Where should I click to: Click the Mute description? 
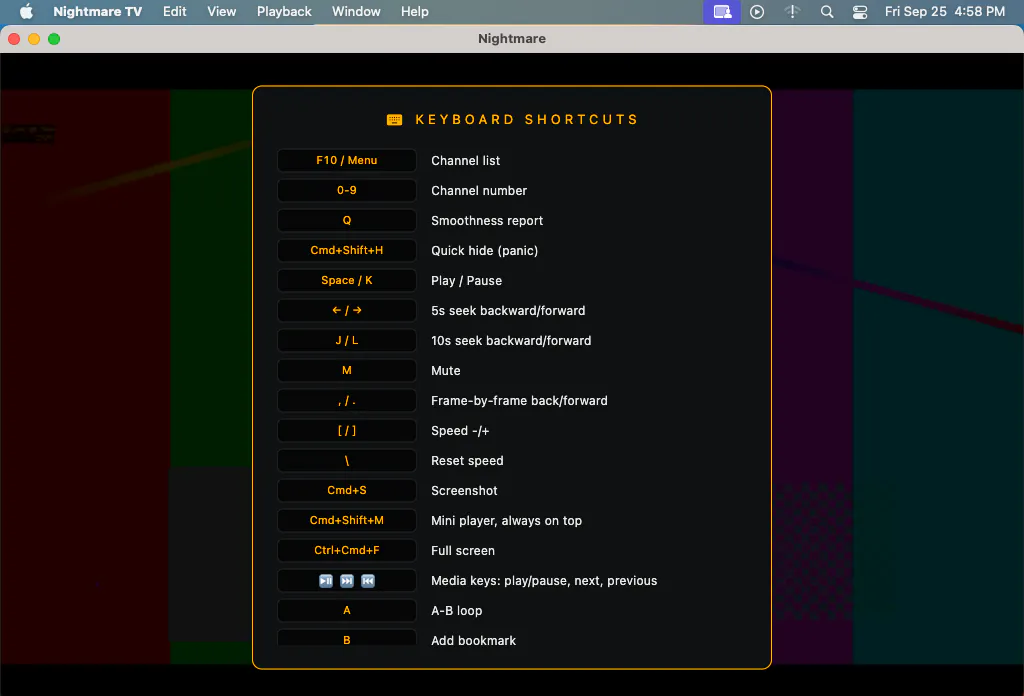point(445,371)
